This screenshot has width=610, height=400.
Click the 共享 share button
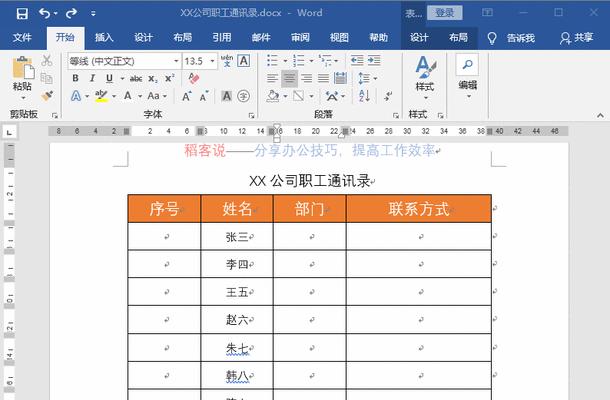[577, 38]
